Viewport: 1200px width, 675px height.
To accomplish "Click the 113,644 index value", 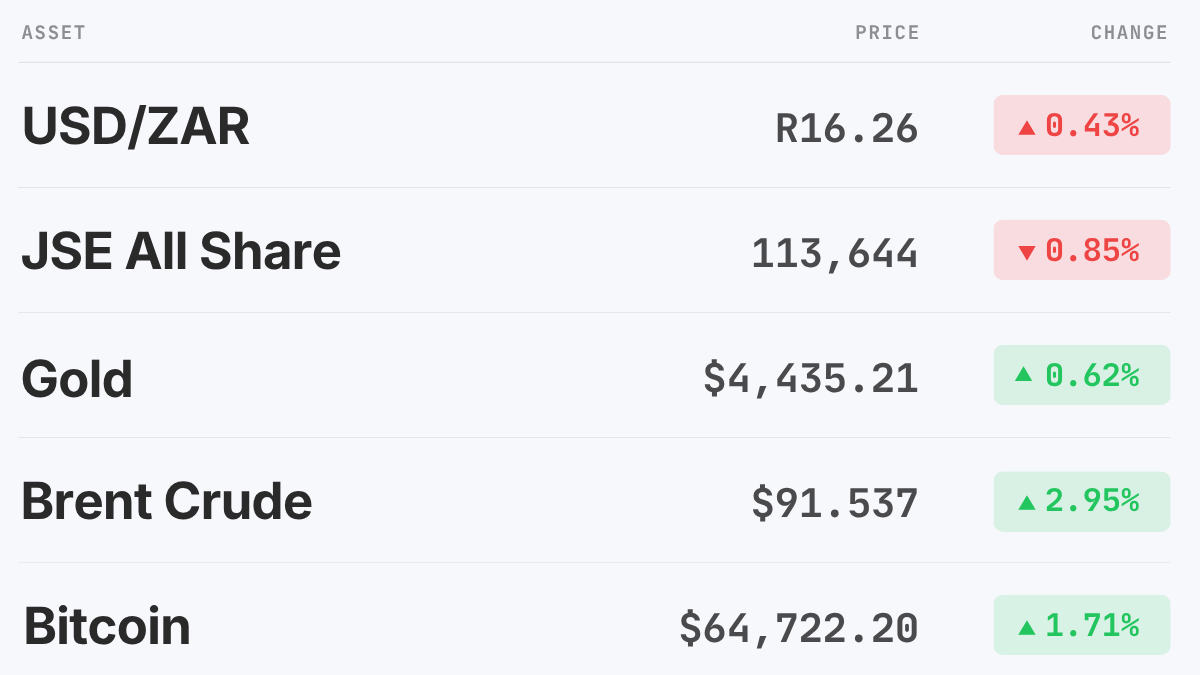I will (835, 254).
